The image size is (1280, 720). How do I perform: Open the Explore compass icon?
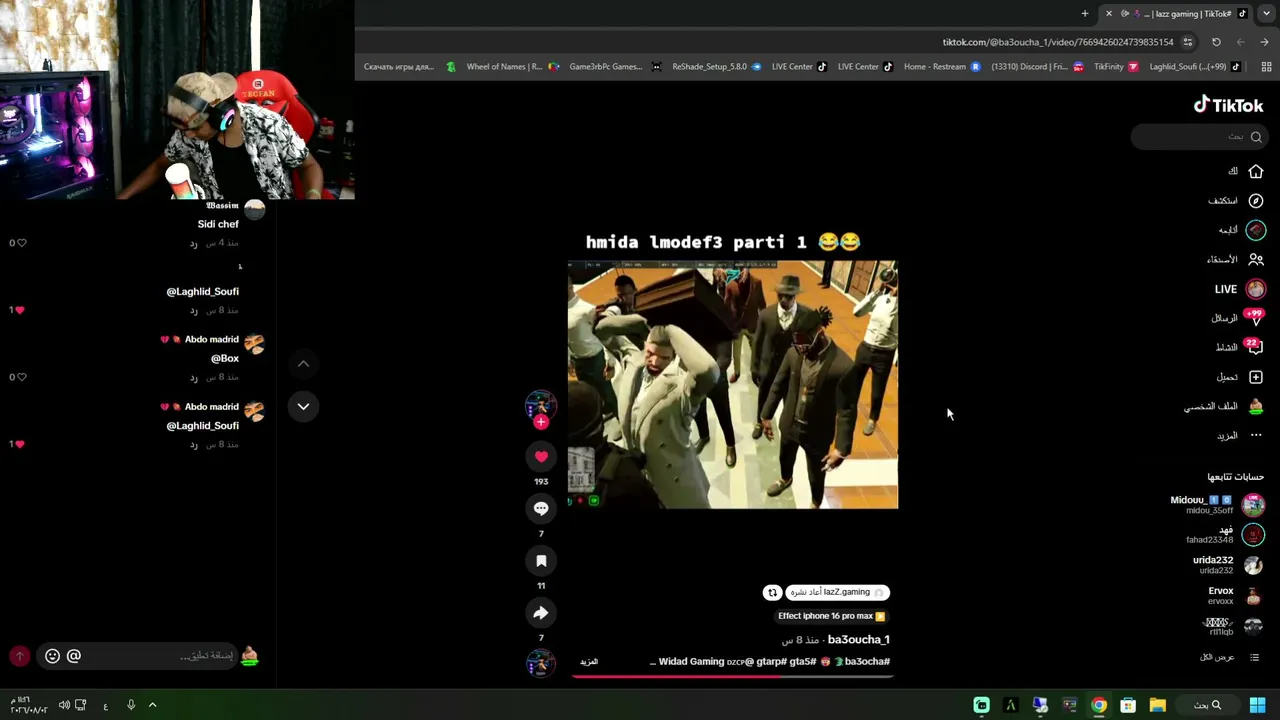[1256, 201]
